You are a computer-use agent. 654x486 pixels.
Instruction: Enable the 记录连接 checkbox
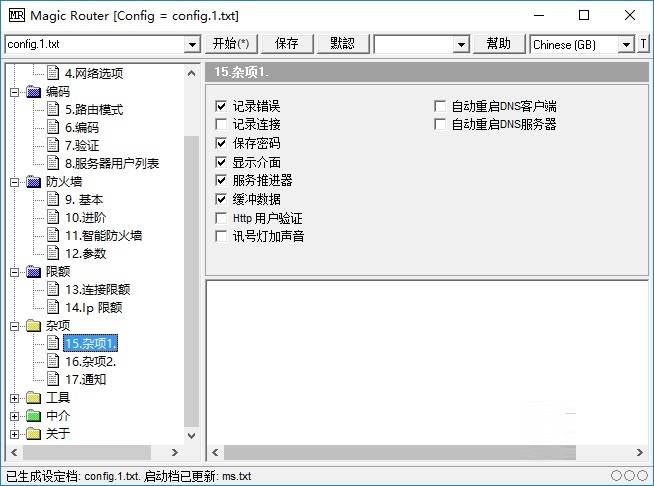pyautogui.click(x=221, y=124)
